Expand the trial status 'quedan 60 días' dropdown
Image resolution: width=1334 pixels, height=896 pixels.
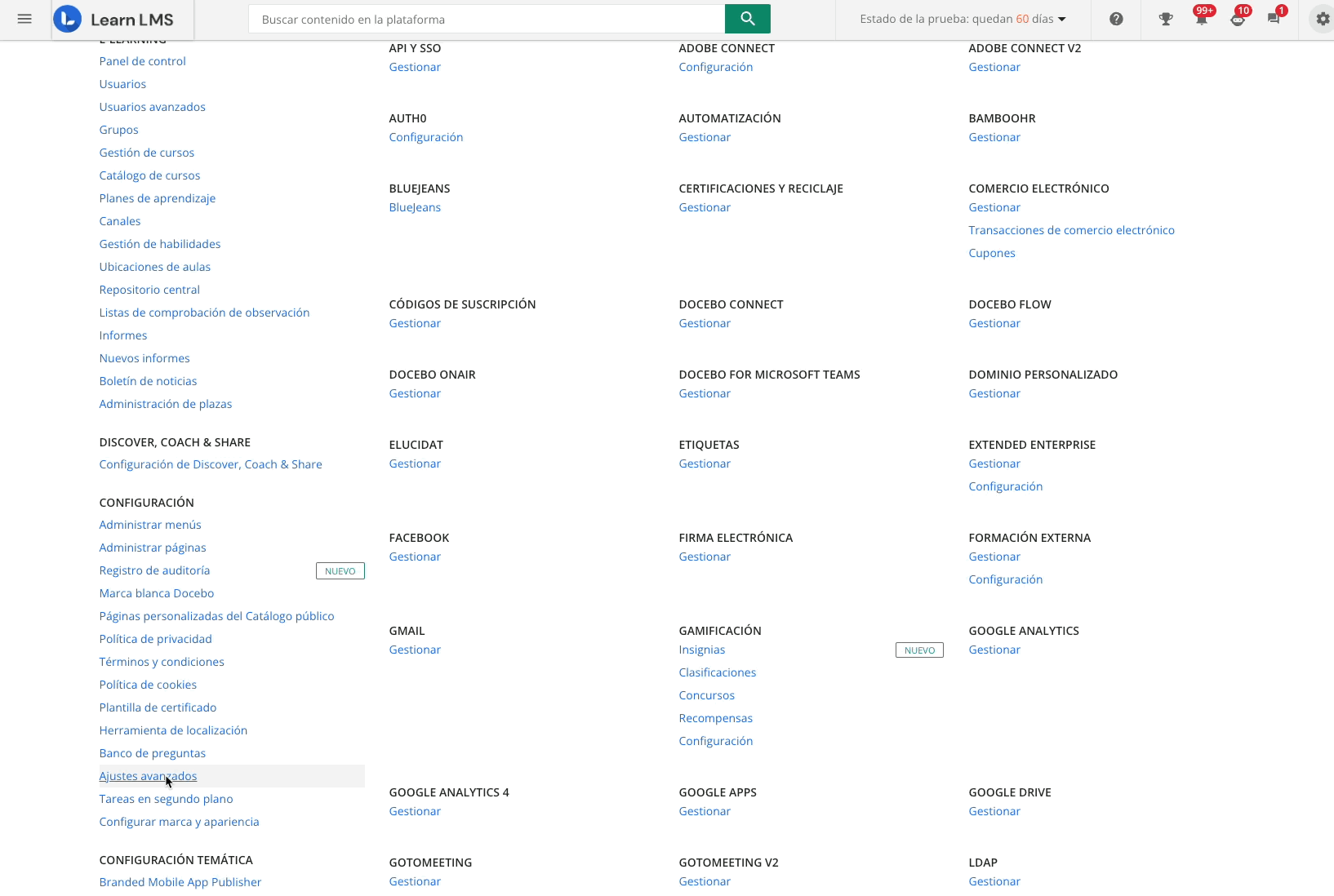[963, 19]
